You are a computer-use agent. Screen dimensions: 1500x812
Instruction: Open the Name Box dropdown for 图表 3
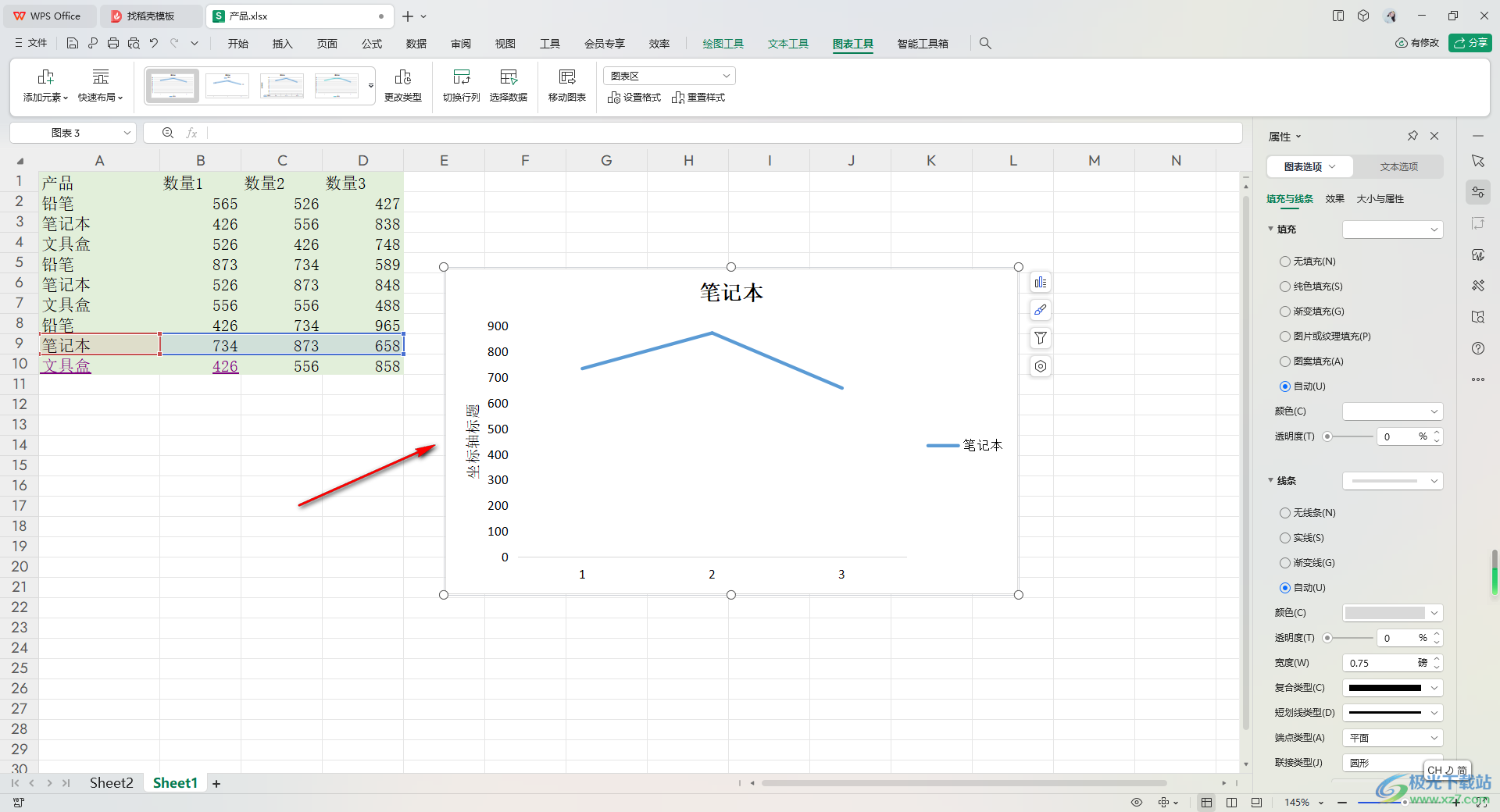click(127, 133)
